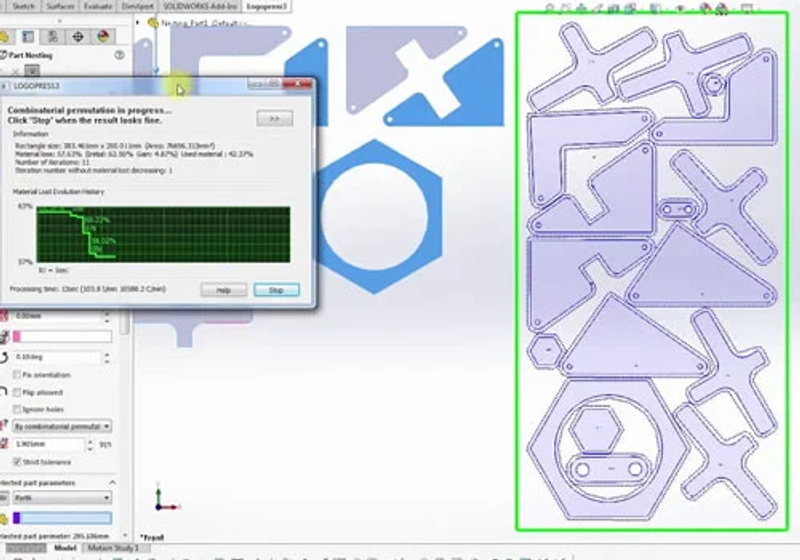Click the 'Processing time' status text
The height and width of the screenshot is (560, 800).
coord(88,289)
